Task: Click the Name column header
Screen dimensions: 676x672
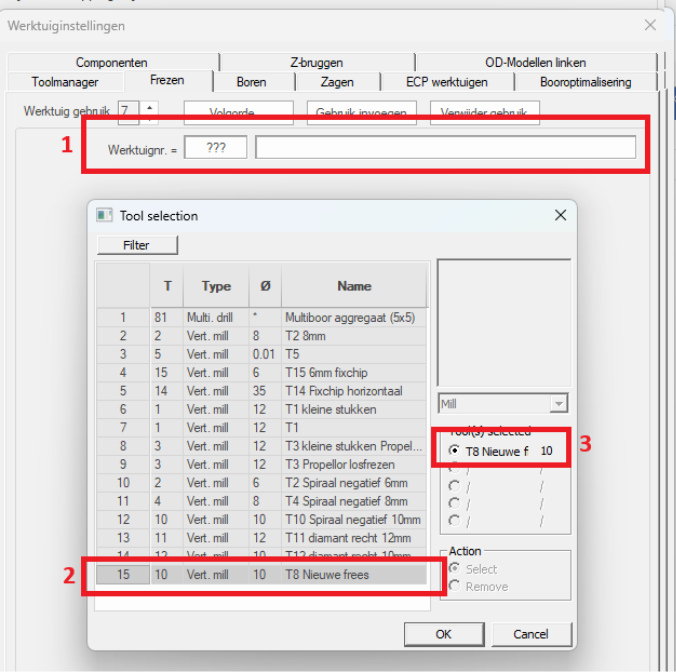Action: [x=354, y=286]
